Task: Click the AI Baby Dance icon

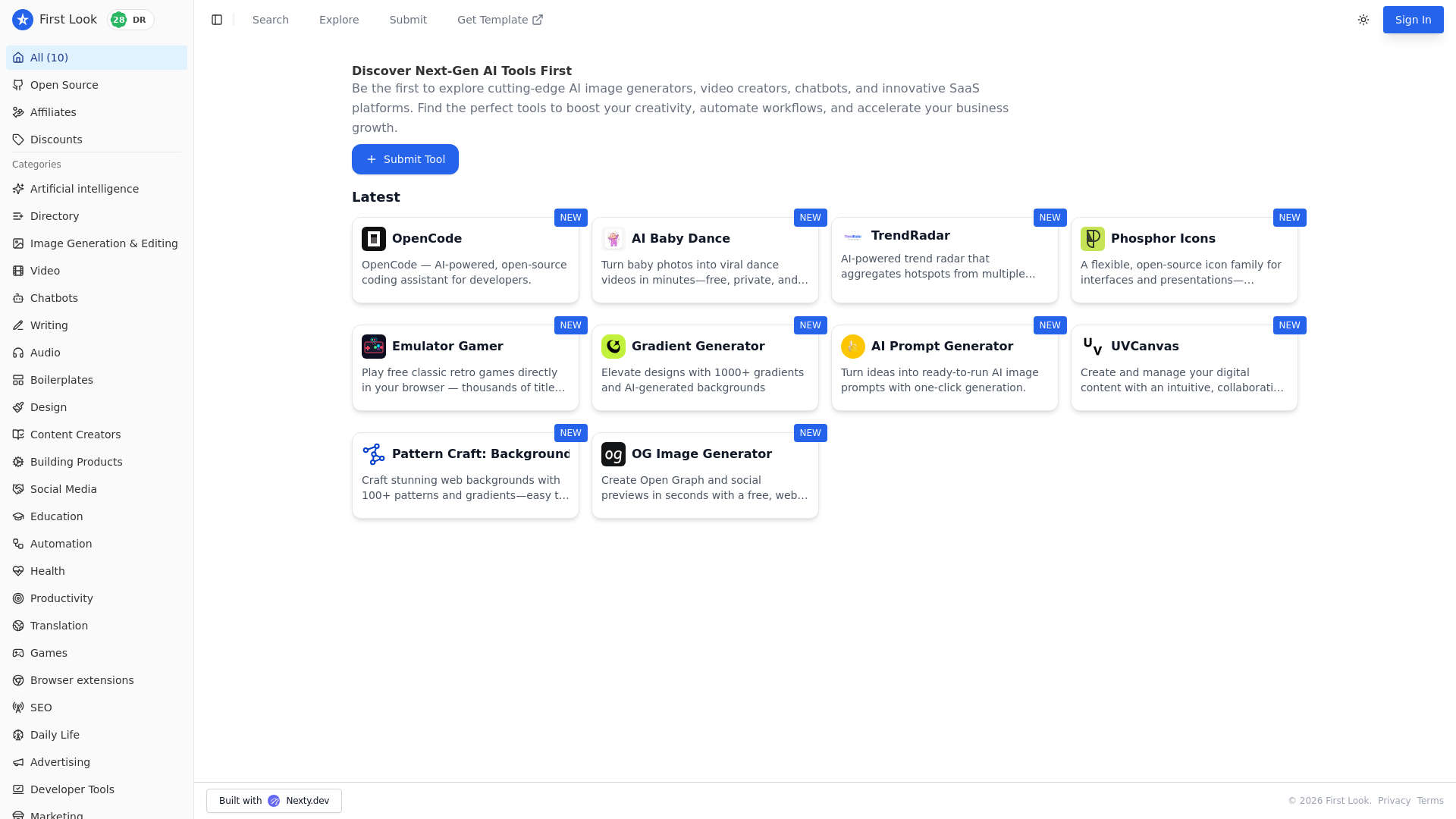Action: tap(613, 239)
